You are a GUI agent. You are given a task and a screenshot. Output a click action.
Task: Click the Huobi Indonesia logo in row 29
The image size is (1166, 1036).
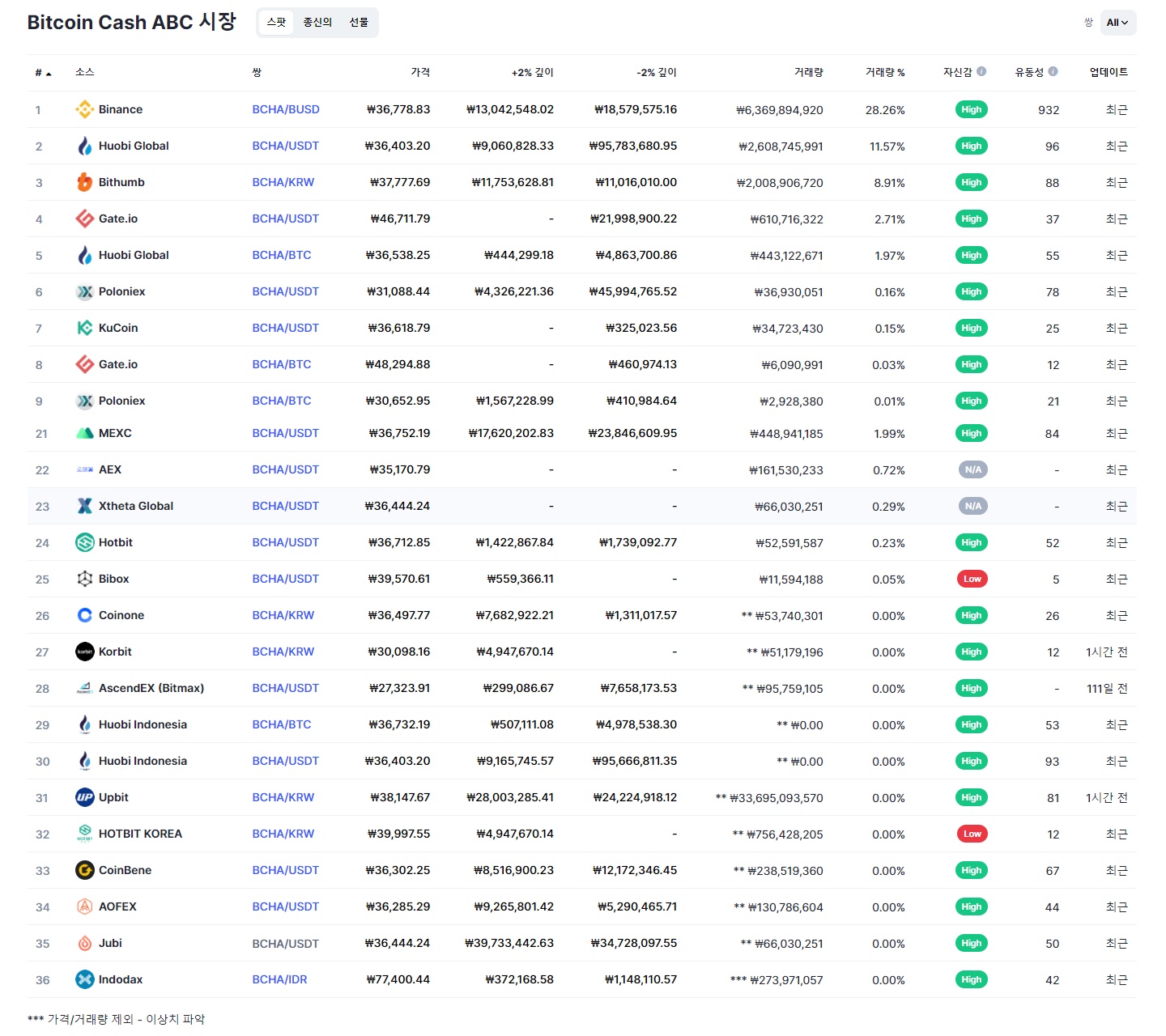pos(84,724)
